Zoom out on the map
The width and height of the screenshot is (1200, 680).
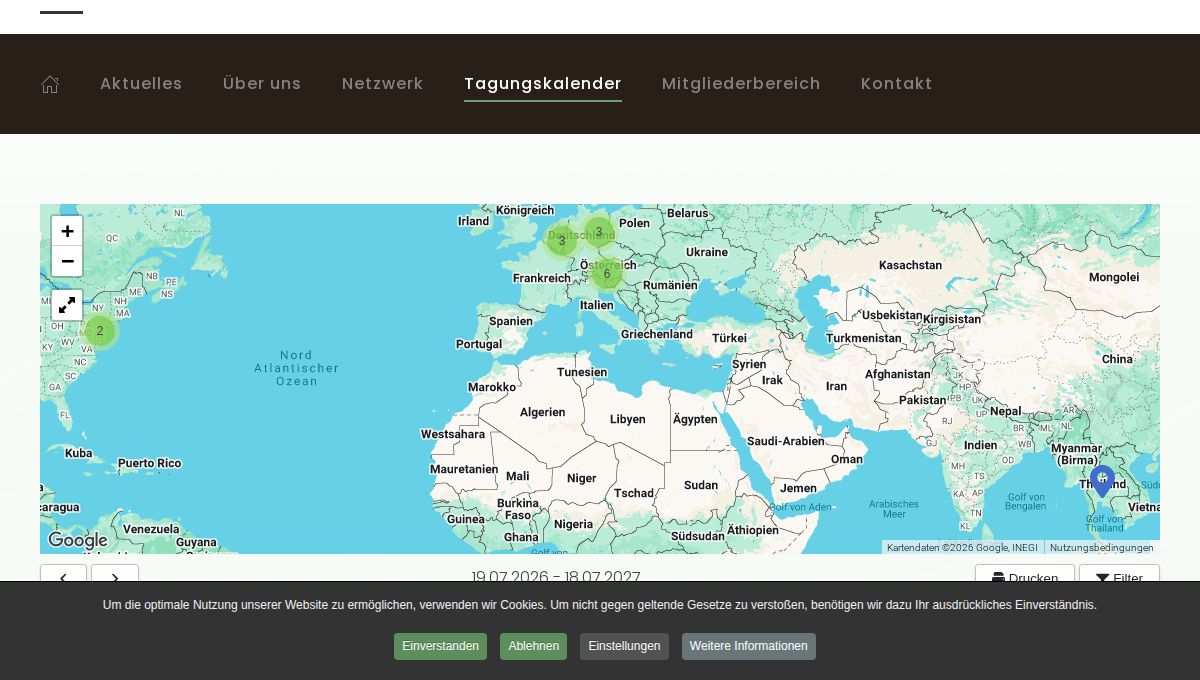tap(67, 262)
